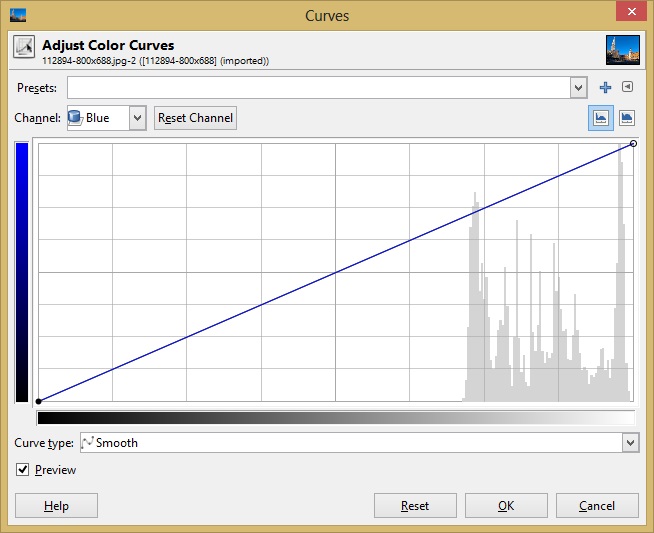Click the Curves tool icon in header

(x=24, y=49)
